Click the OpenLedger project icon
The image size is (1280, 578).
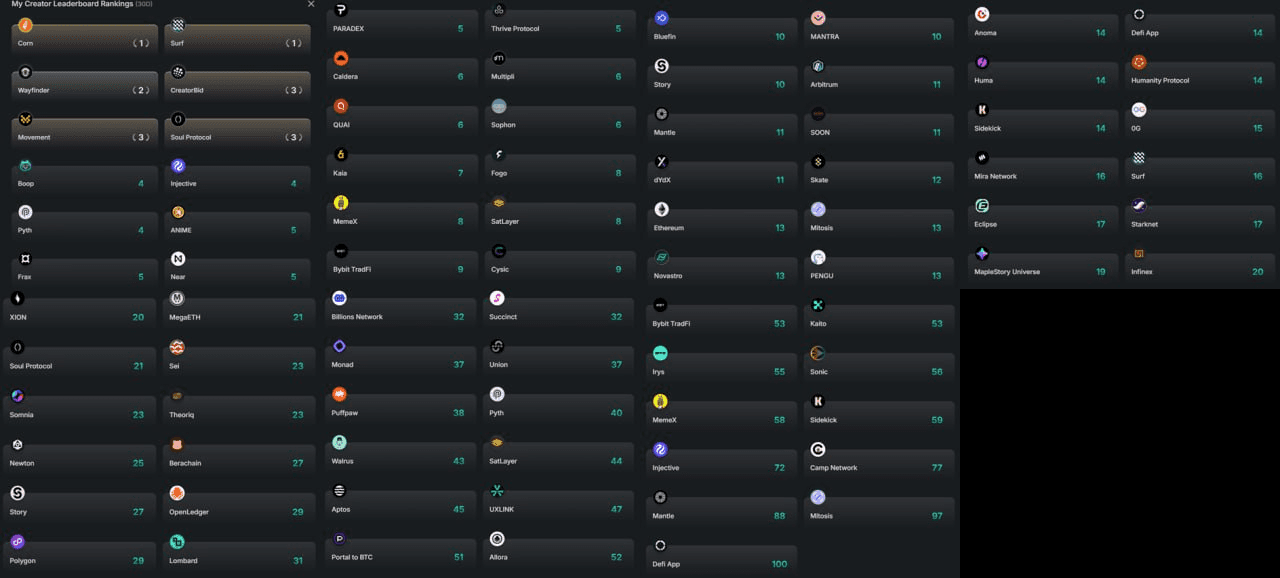(177, 493)
